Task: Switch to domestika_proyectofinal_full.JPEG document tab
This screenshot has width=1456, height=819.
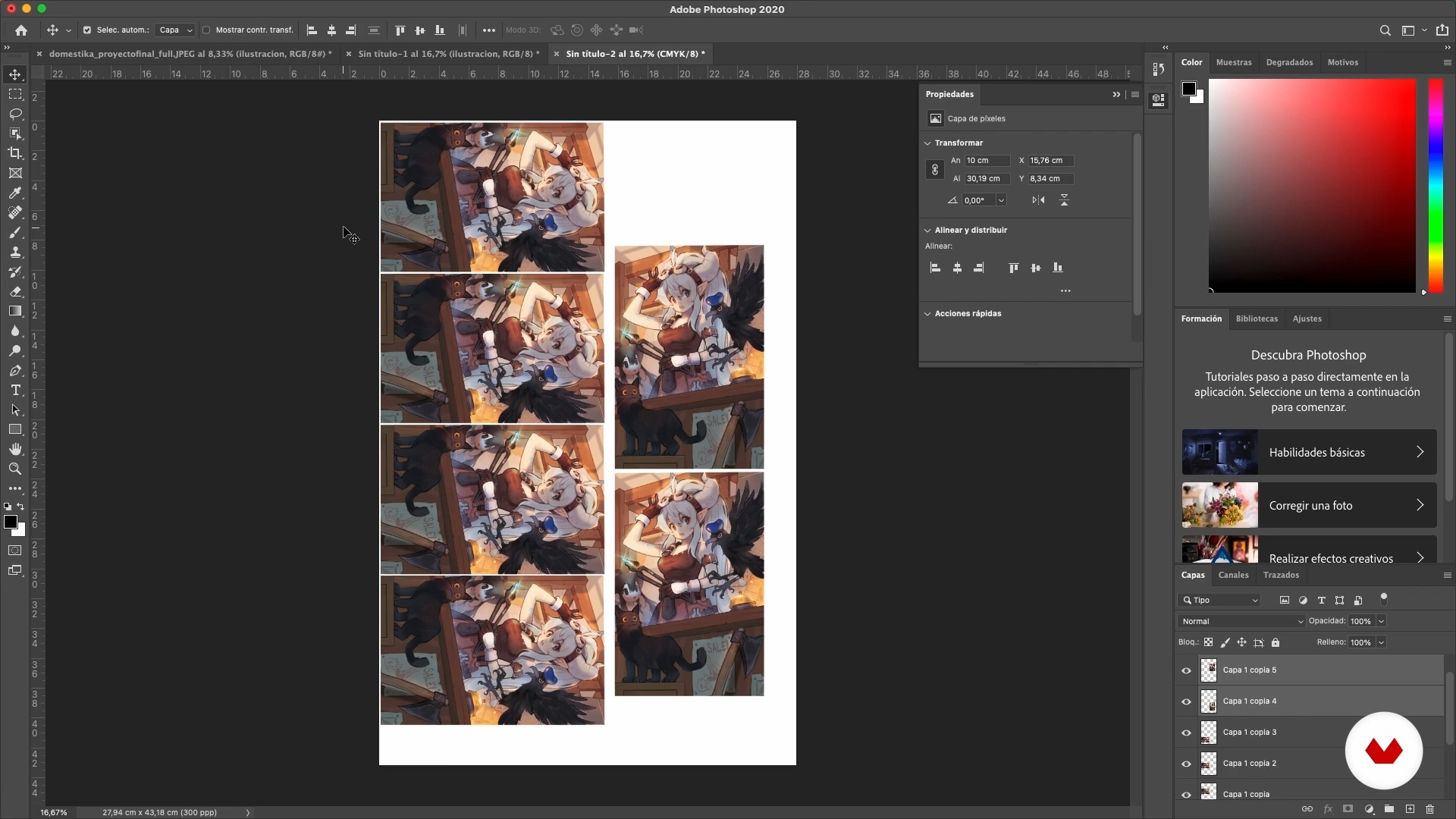Action: pyautogui.click(x=190, y=54)
